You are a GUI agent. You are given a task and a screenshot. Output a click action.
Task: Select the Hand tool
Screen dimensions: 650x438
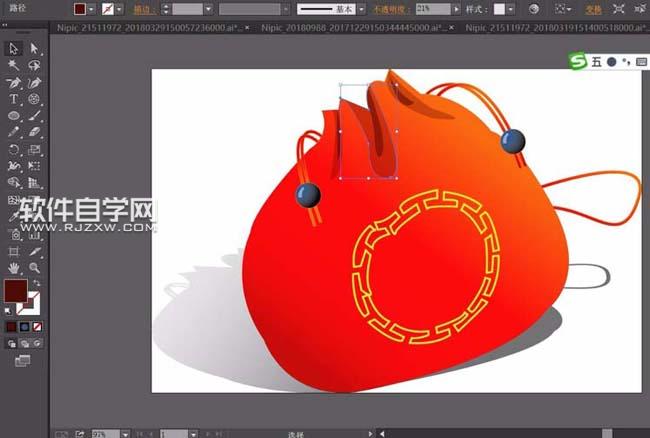[14, 268]
